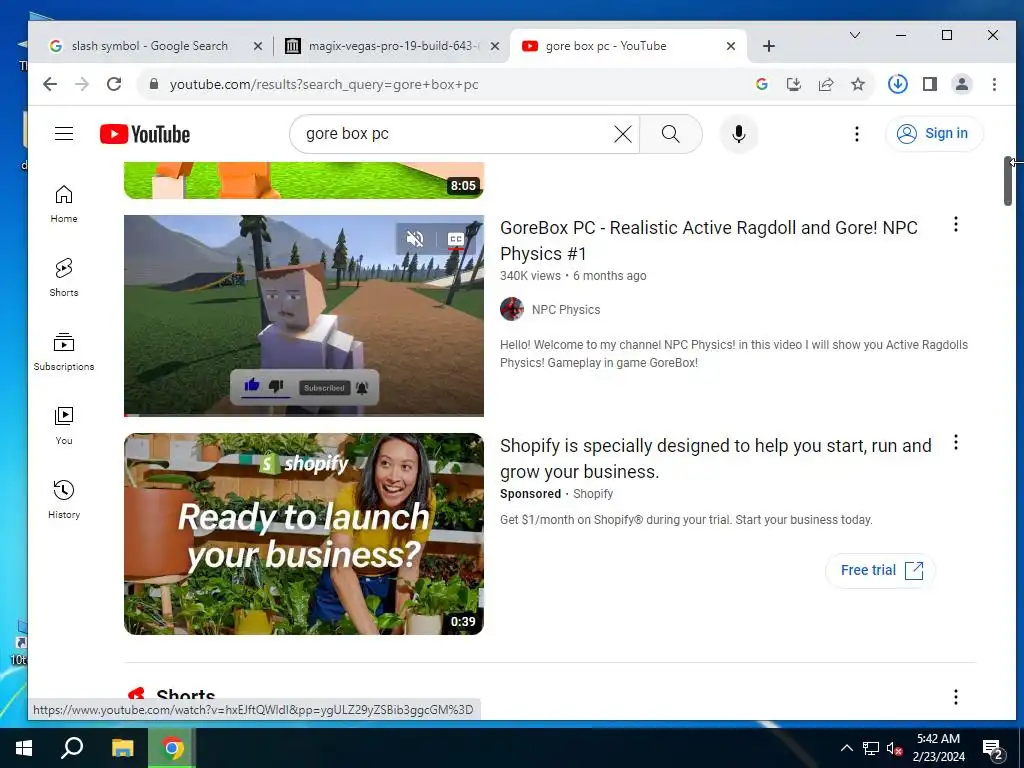1024x768 pixels.
Task: Click the Shopify advertiser name
Action: coord(593,494)
